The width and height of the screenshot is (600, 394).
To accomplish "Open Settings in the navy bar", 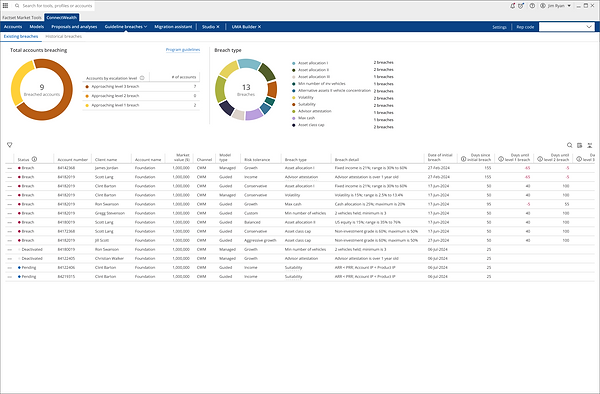I will (x=499, y=27).
